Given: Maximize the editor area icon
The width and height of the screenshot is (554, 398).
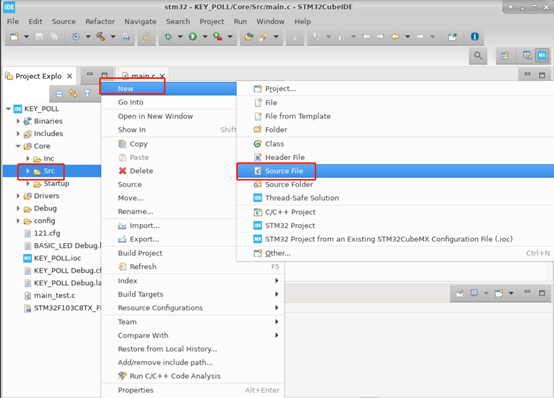Looking at the screenshot, I should point(542,75).
